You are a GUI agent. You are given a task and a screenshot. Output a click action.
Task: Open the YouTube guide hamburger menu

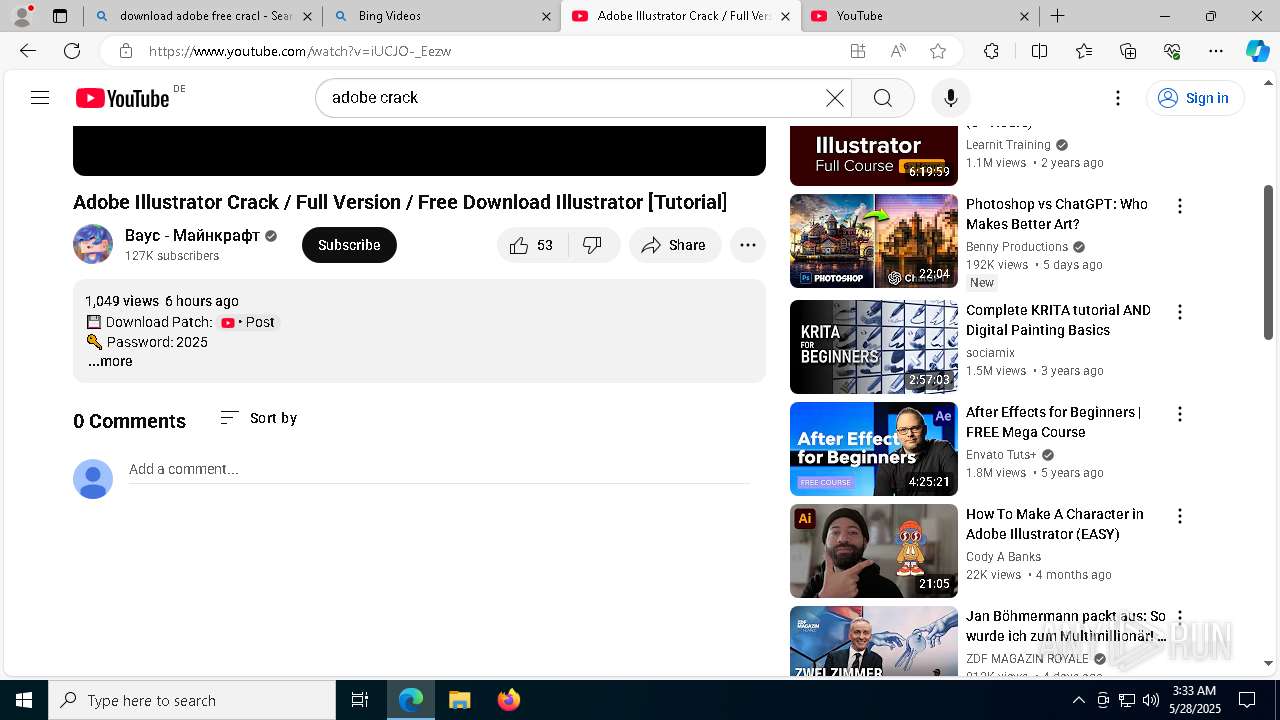tap(40, 98)
